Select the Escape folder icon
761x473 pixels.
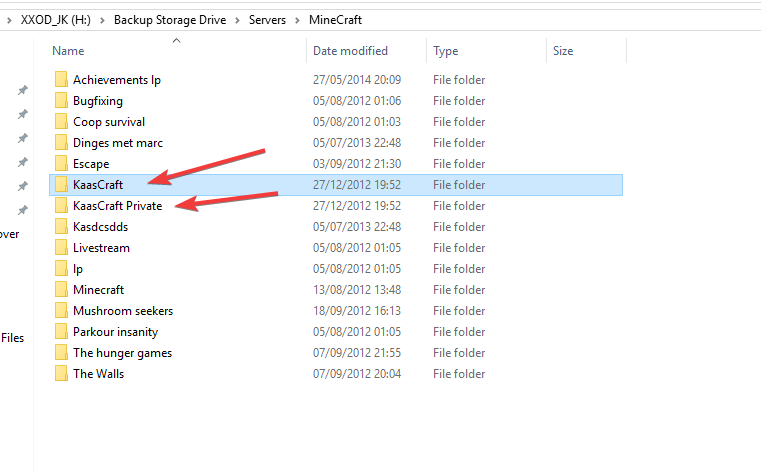pyautogui.click(x=60, y=164)
